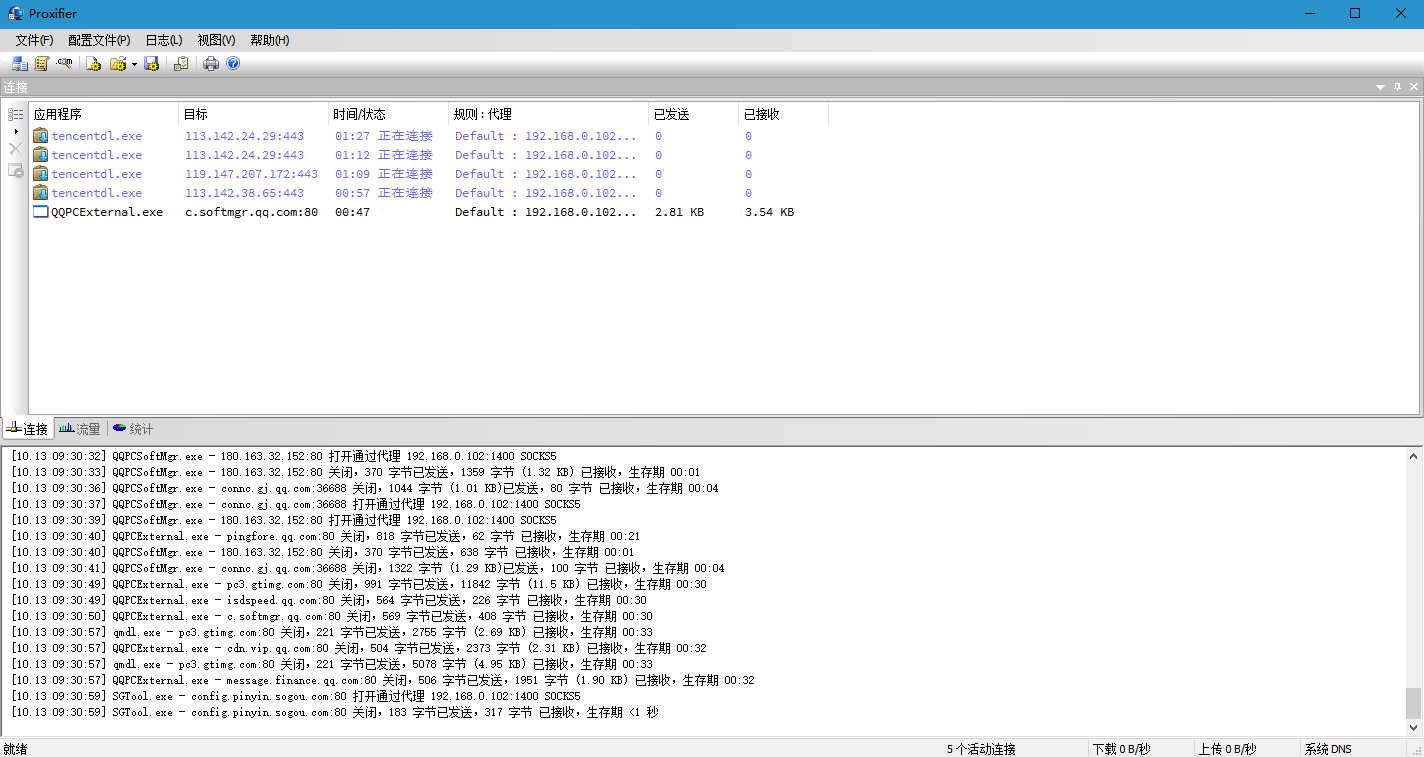The image size is (1424, 757).
Task: Sort by the 已发送 column header
Action: coord(693,114)
